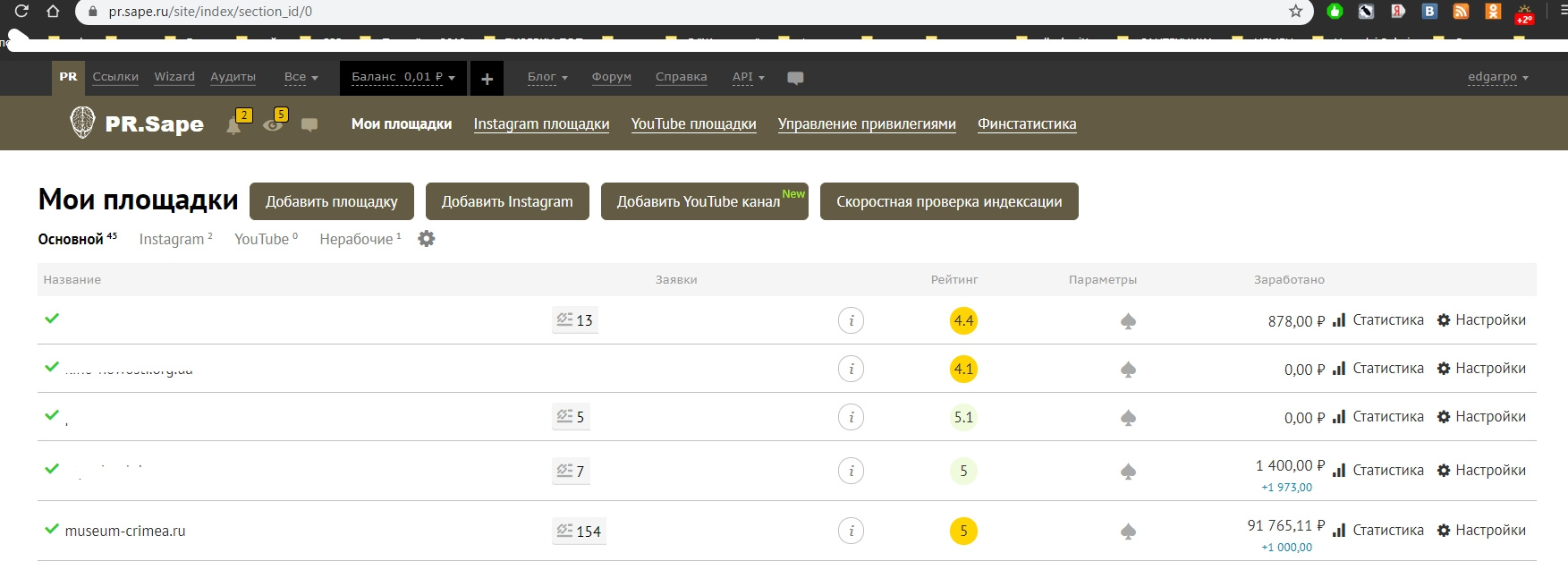
Task: Click the spade parameter icon for museum-crimea.ru
Action: pyautogui.click(x=1129, y=532)
